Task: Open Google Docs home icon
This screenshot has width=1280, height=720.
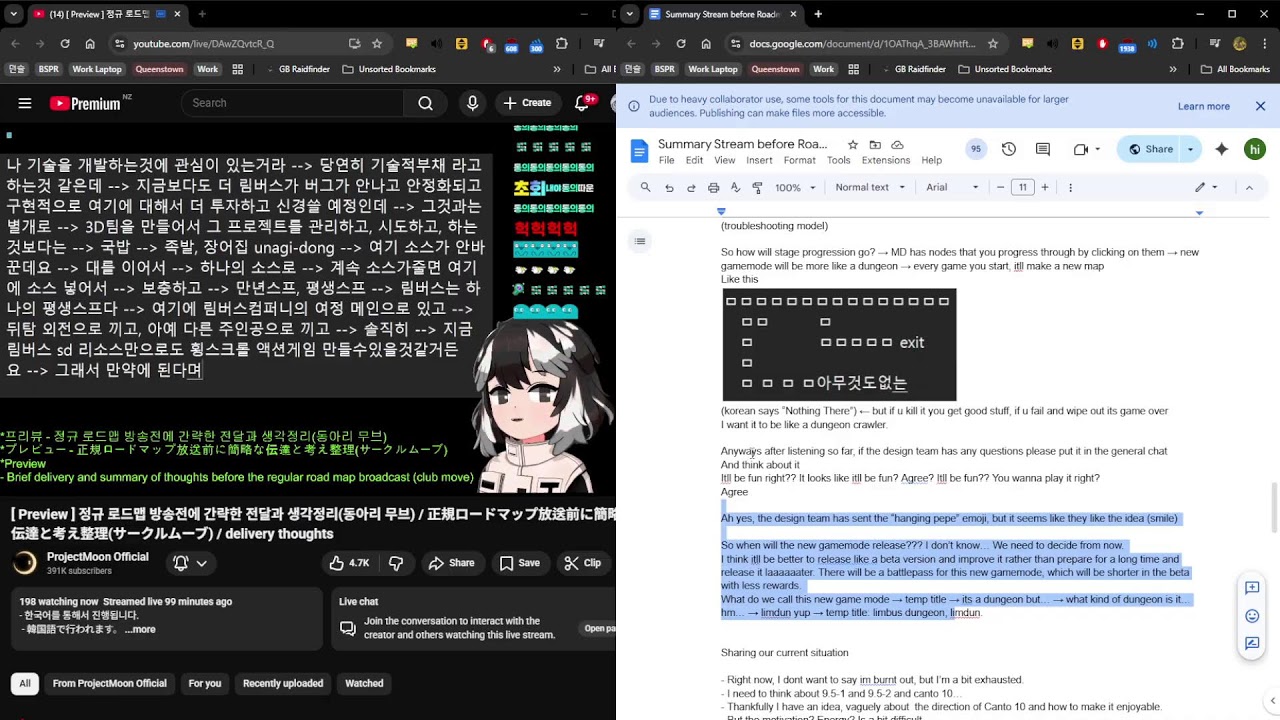Action: coord(640,151)
